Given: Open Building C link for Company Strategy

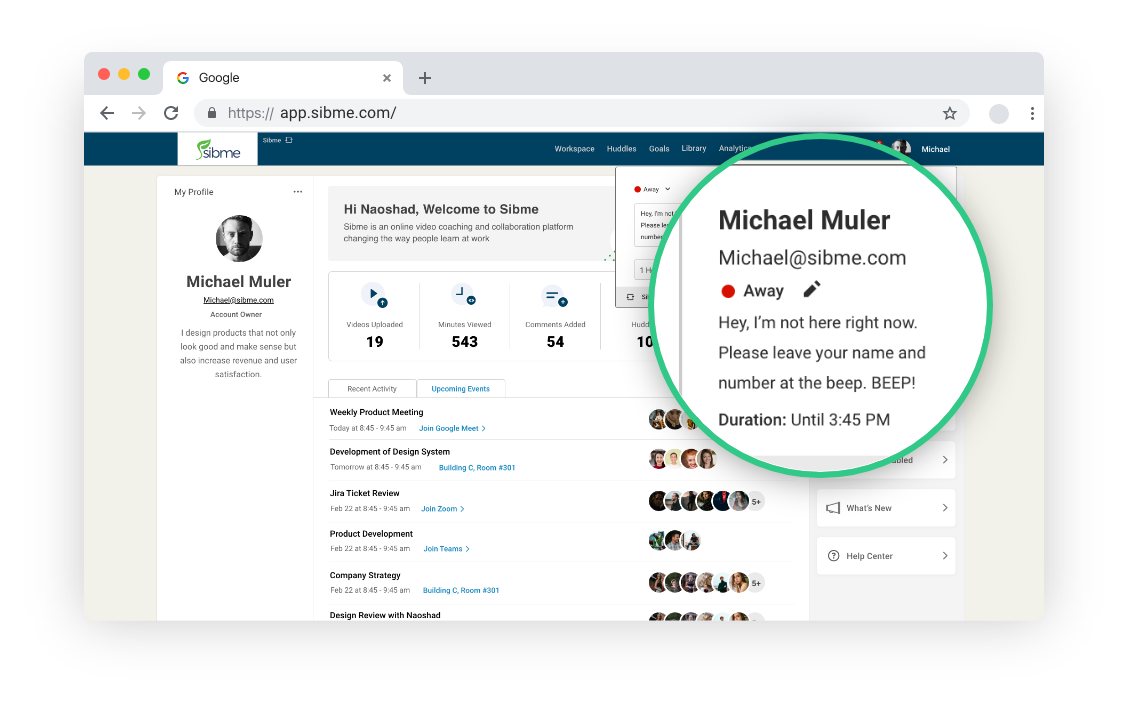Looking at the screenshot, I should click(460, 591).
